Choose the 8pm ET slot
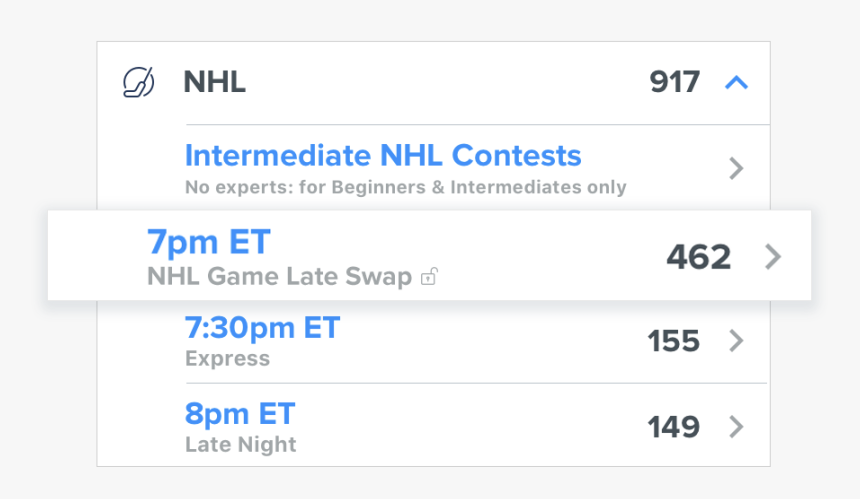Viewport: 860px width, 499px height. point(240,412)
